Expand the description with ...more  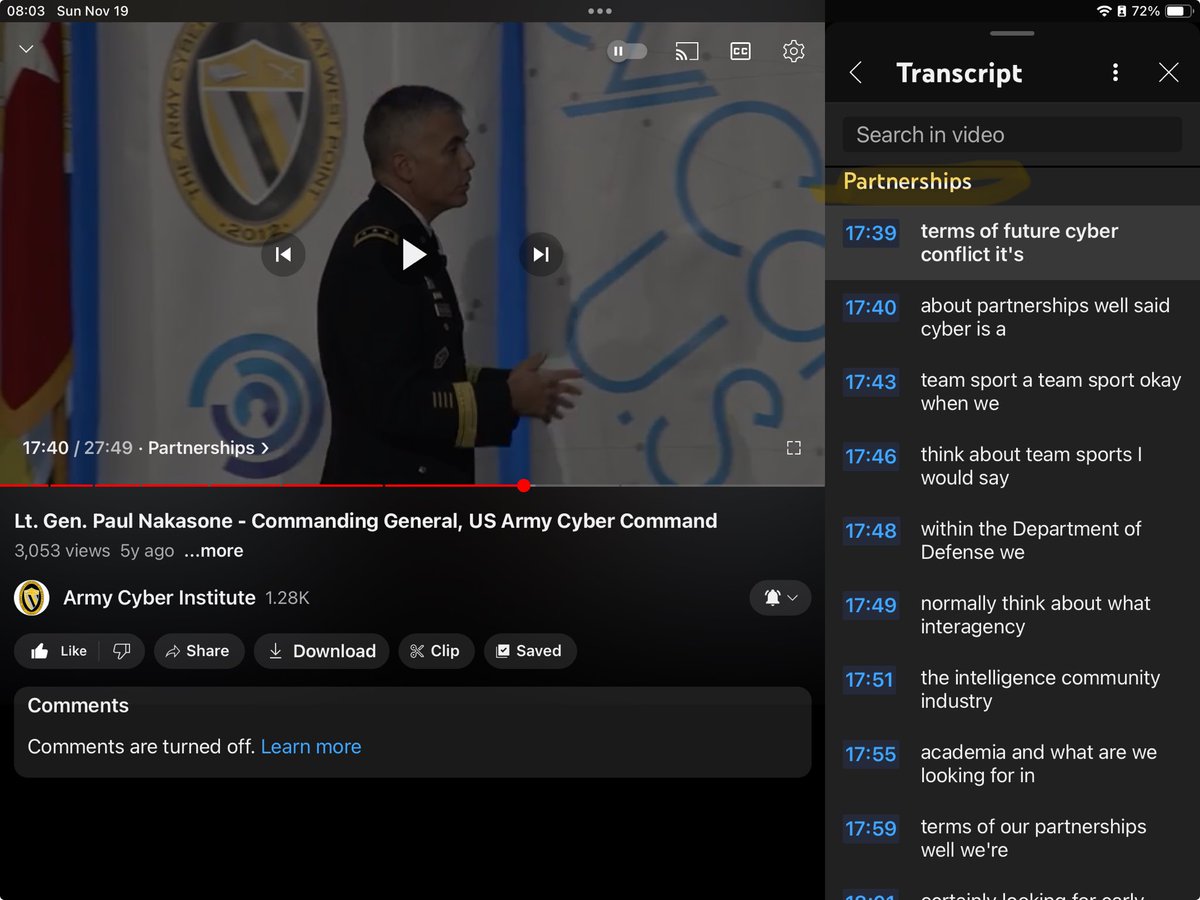click(x=213, y=551)
